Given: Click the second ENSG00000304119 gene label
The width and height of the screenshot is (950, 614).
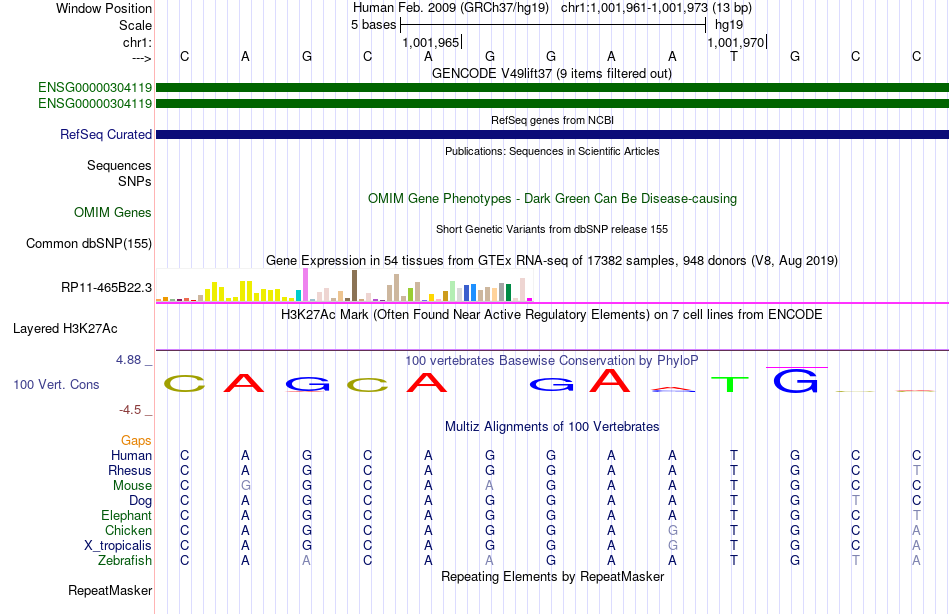Looking at the screenshot, I should tap(95, 104).
